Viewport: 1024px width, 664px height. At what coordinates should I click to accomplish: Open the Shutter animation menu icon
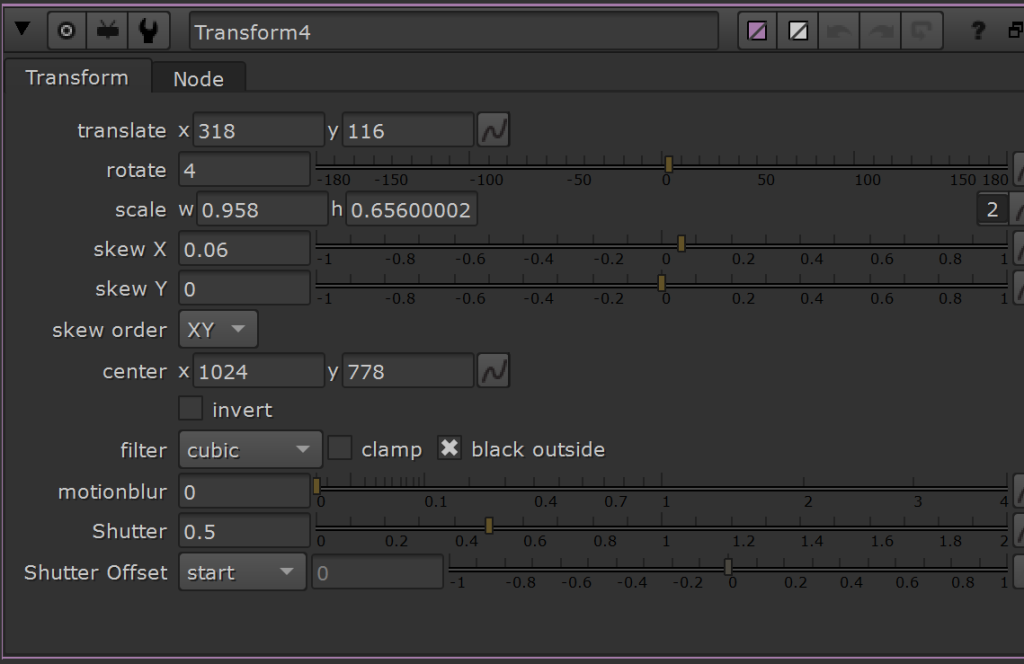[1018, 531]
